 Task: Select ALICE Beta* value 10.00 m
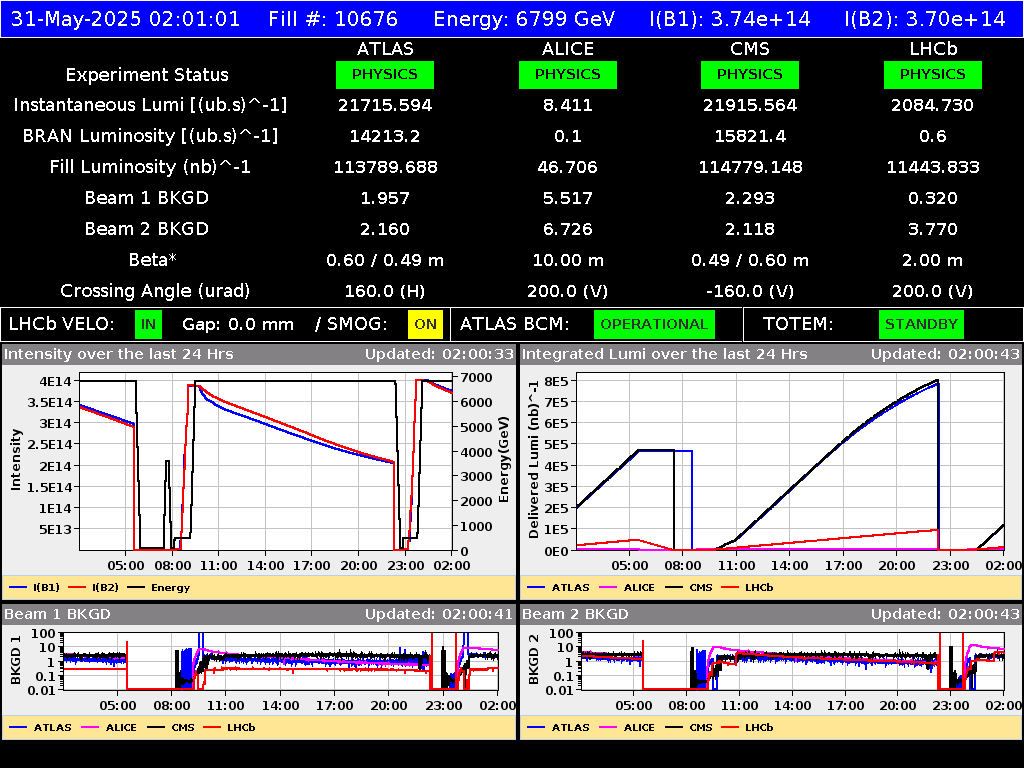click(568, 260)
